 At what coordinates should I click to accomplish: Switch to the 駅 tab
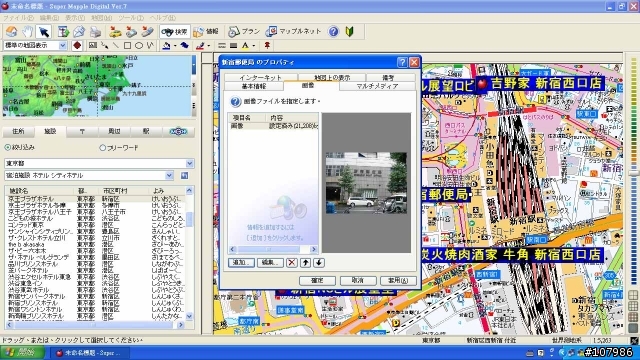[x=146, y=131]
